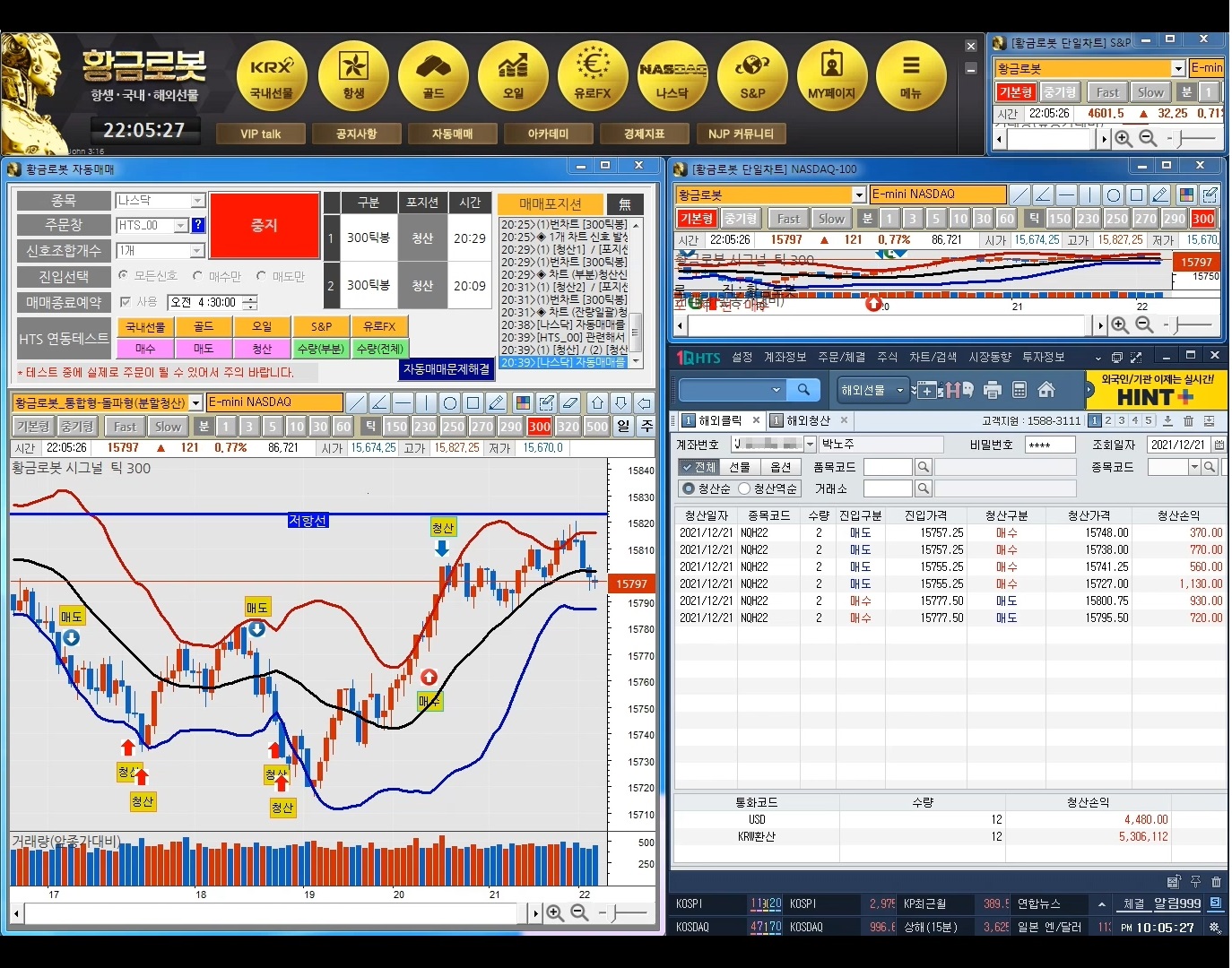Expand the 황금로봇_통합형-돌파형 strategy dropdown
The width and height of the screenshot is (1232, 968).
pyautogui.click(x=195, y=403)
